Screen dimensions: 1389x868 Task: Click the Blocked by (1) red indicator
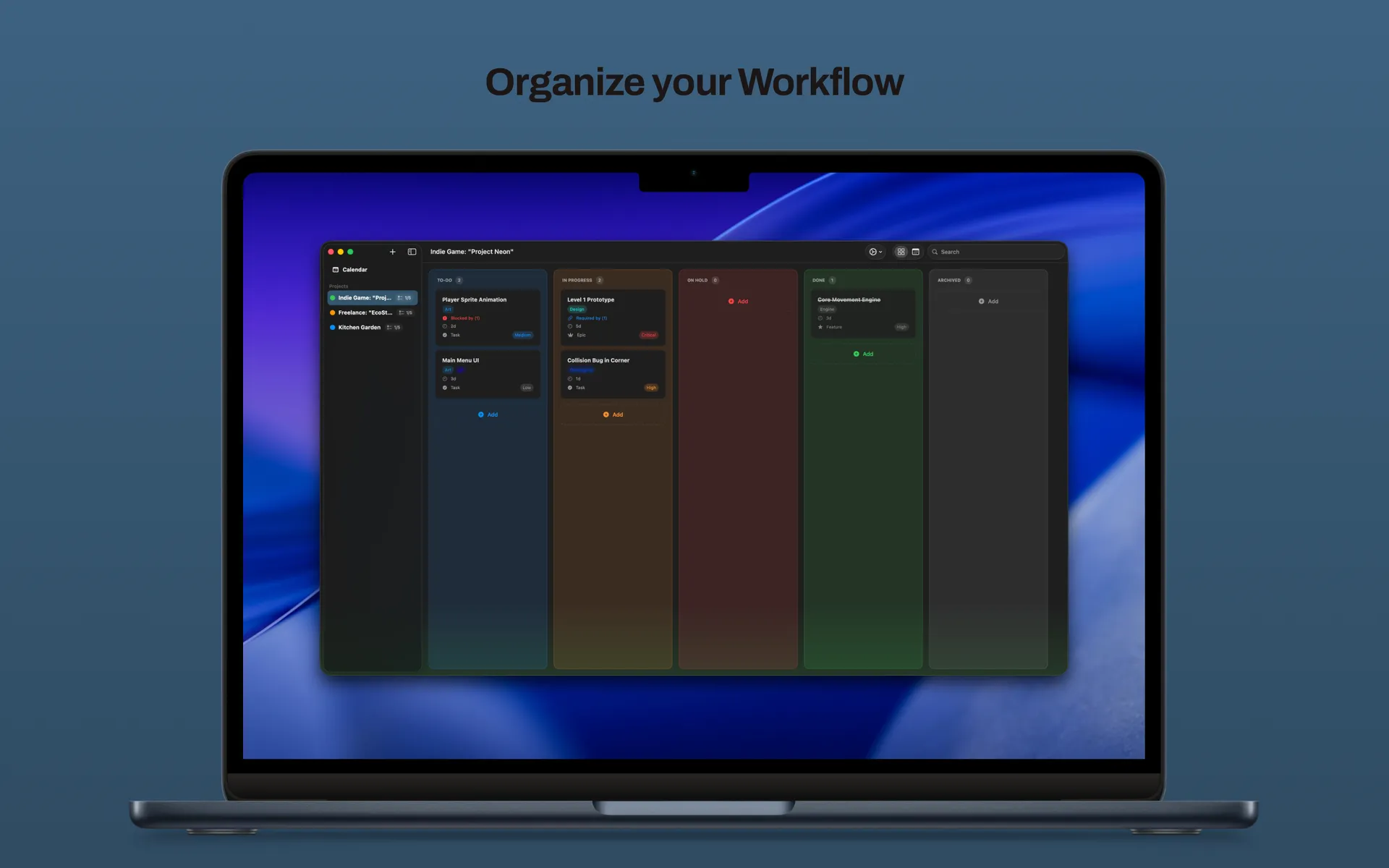(x=445, y=318)
